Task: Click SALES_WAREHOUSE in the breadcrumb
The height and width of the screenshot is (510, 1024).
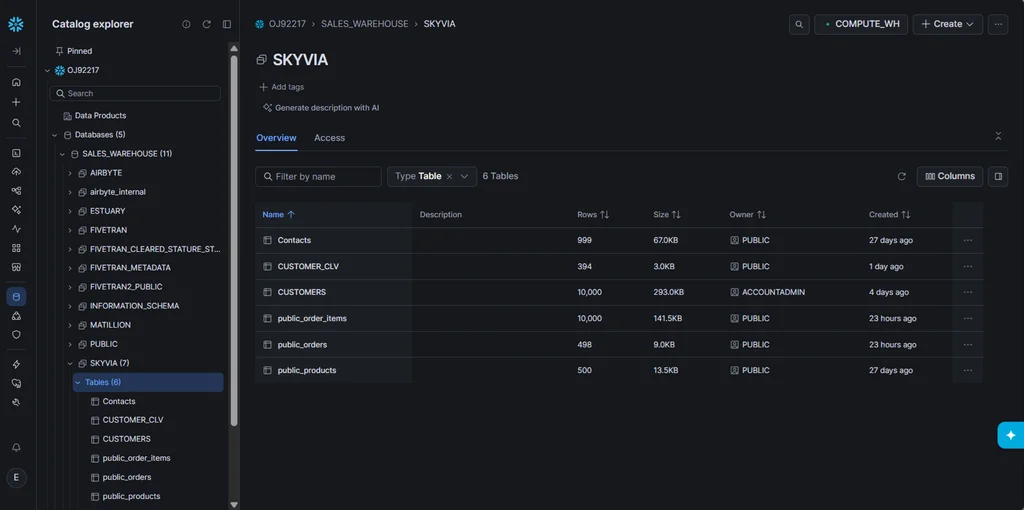Action: [364, 24]
